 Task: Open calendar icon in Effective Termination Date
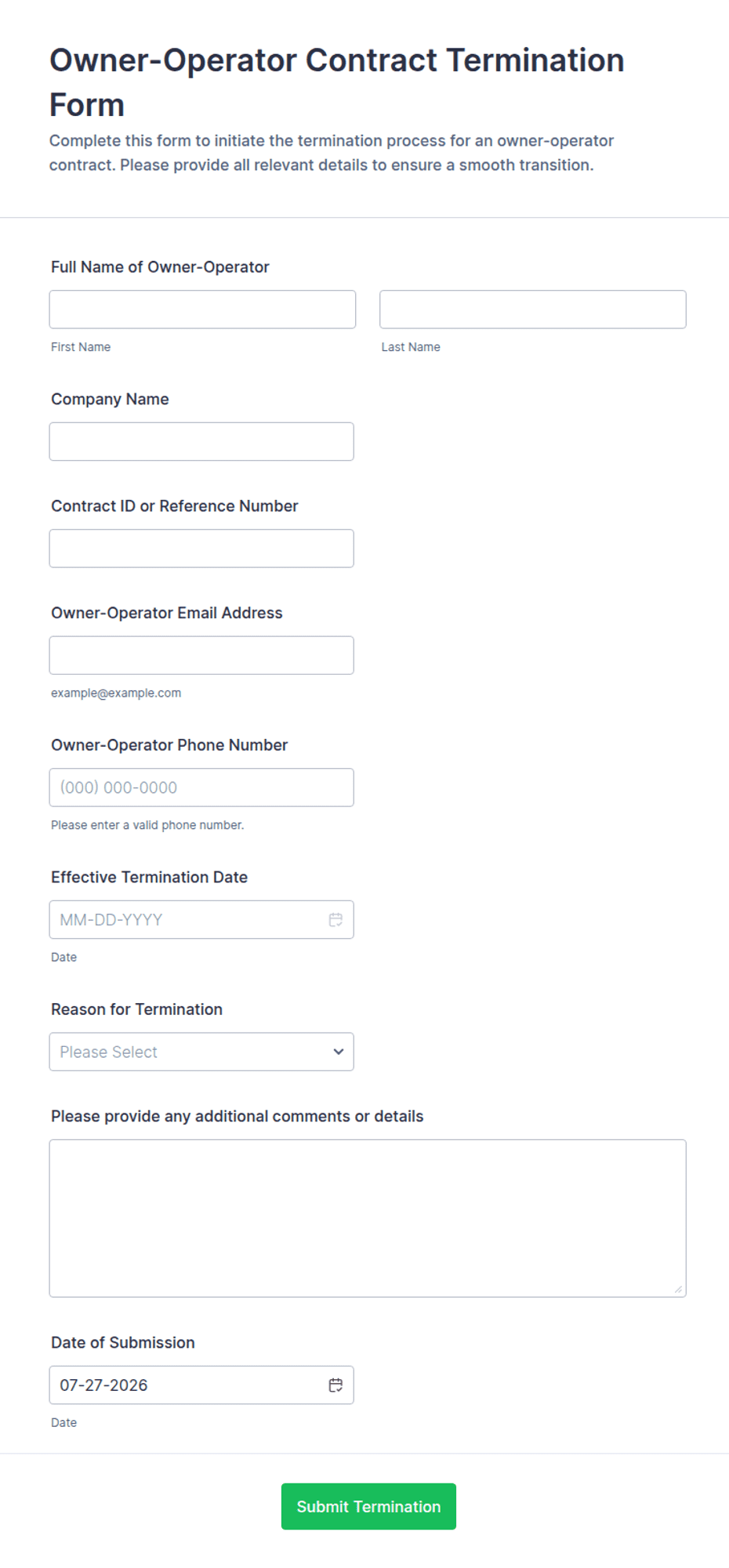335,919
